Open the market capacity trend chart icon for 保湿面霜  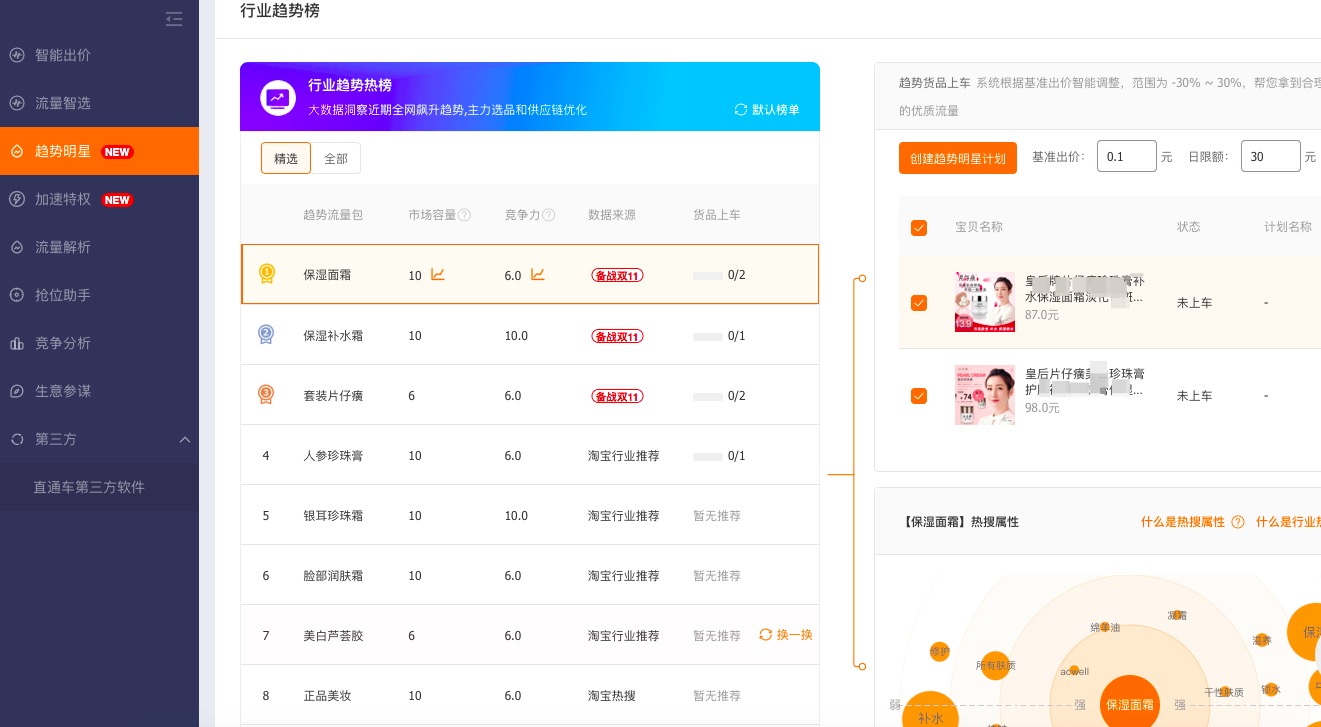[x=438, y=274]
